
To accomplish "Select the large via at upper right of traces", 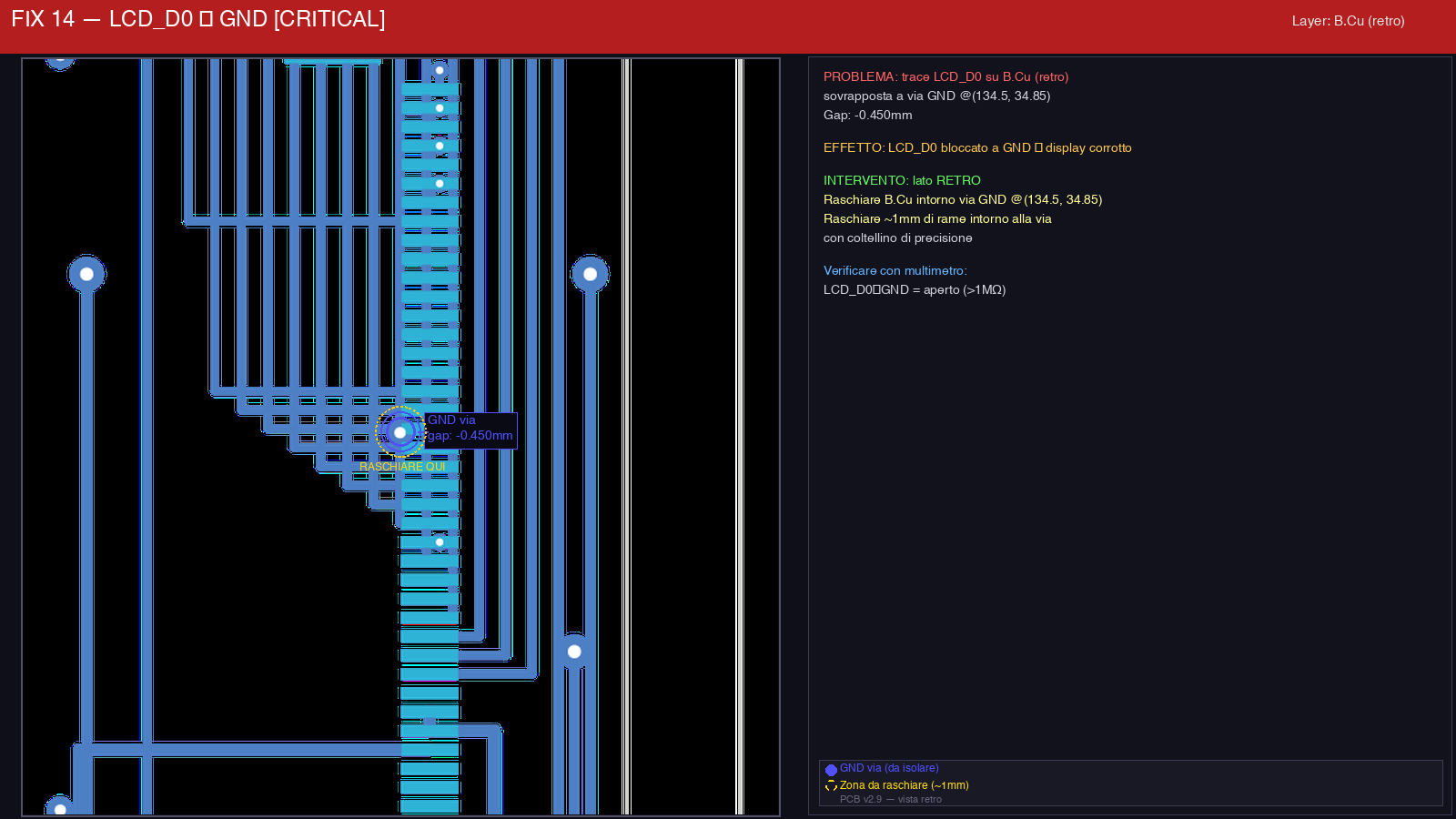I will coord(590,274).
